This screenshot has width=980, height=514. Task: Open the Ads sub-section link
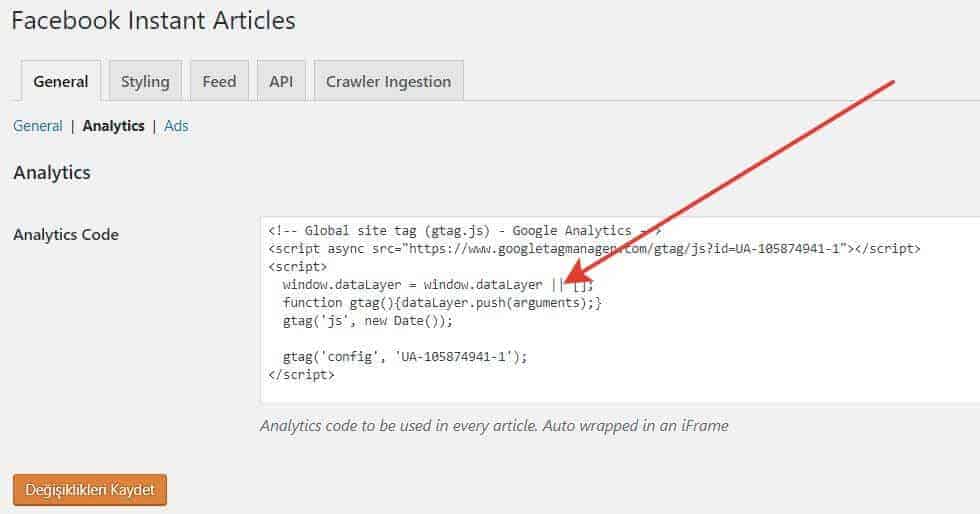click(x=176, y=126)
